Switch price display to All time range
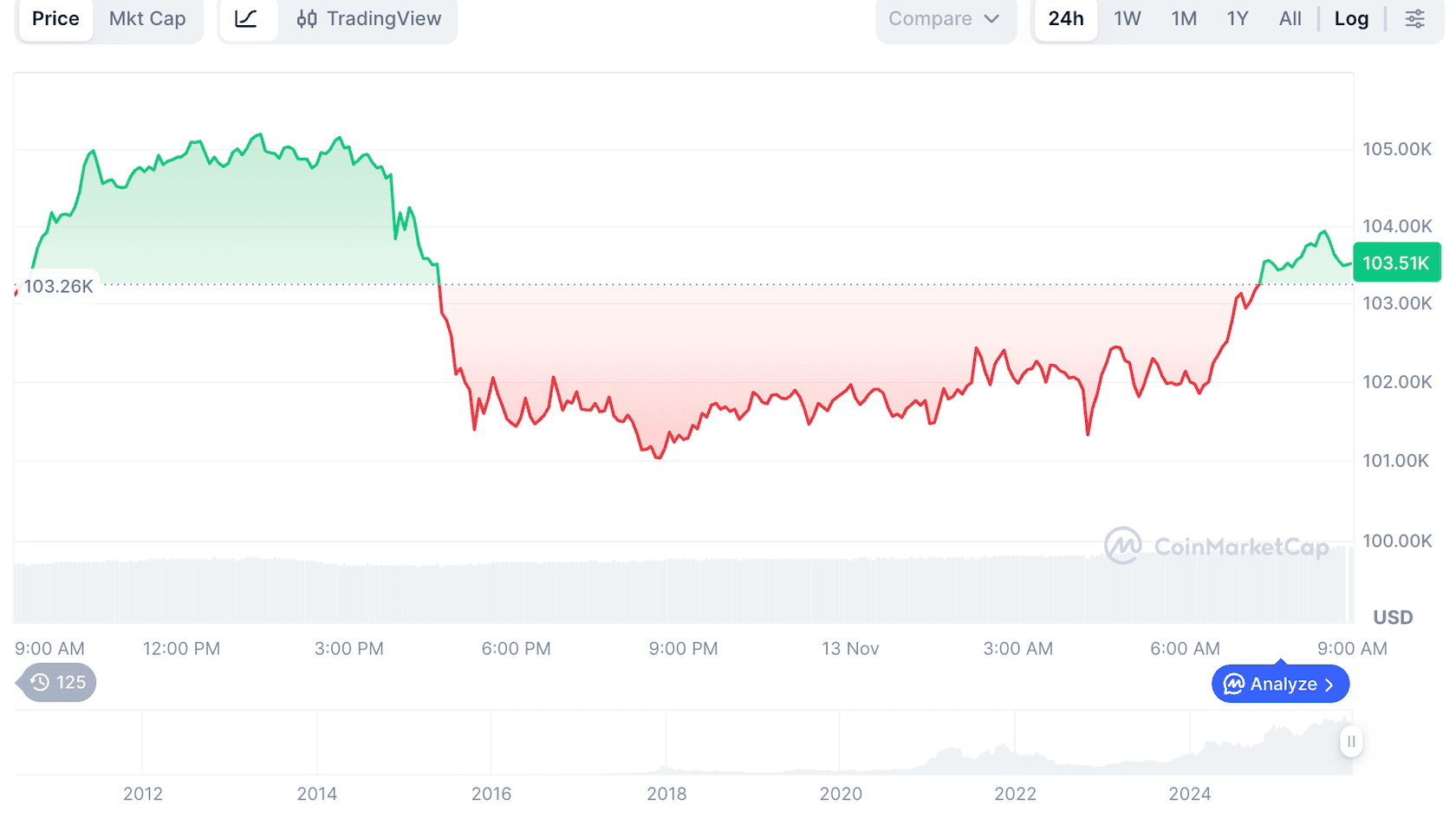The height and width of the screenshot is (818, 1456). [1290, 18]
